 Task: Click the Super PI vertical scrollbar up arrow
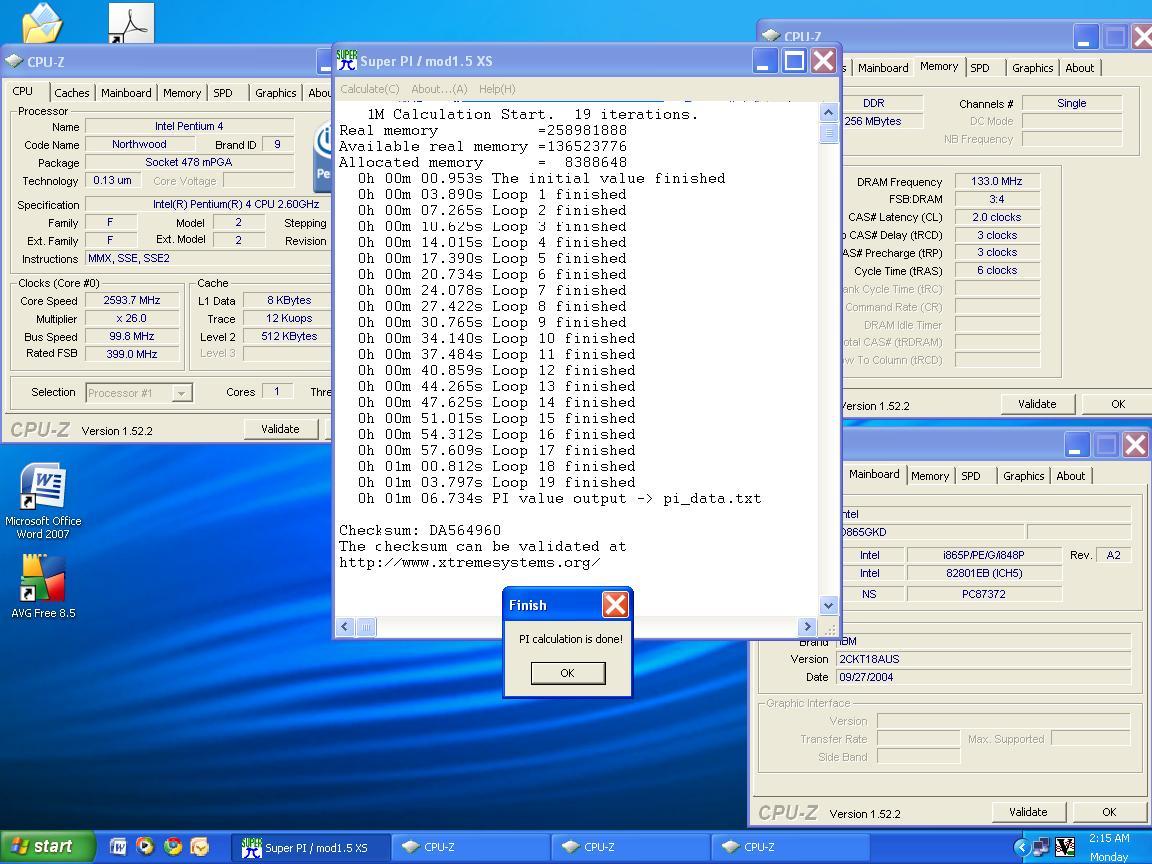(x=828, y=112)
